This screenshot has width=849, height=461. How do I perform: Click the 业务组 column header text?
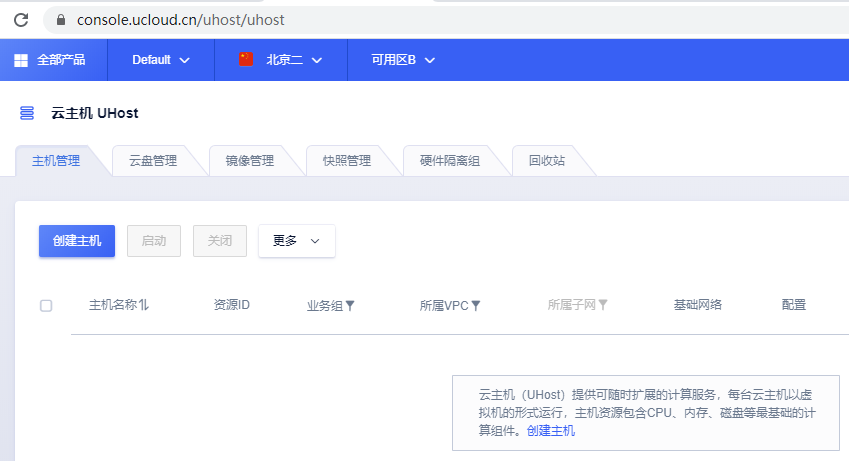coord(325,306)
